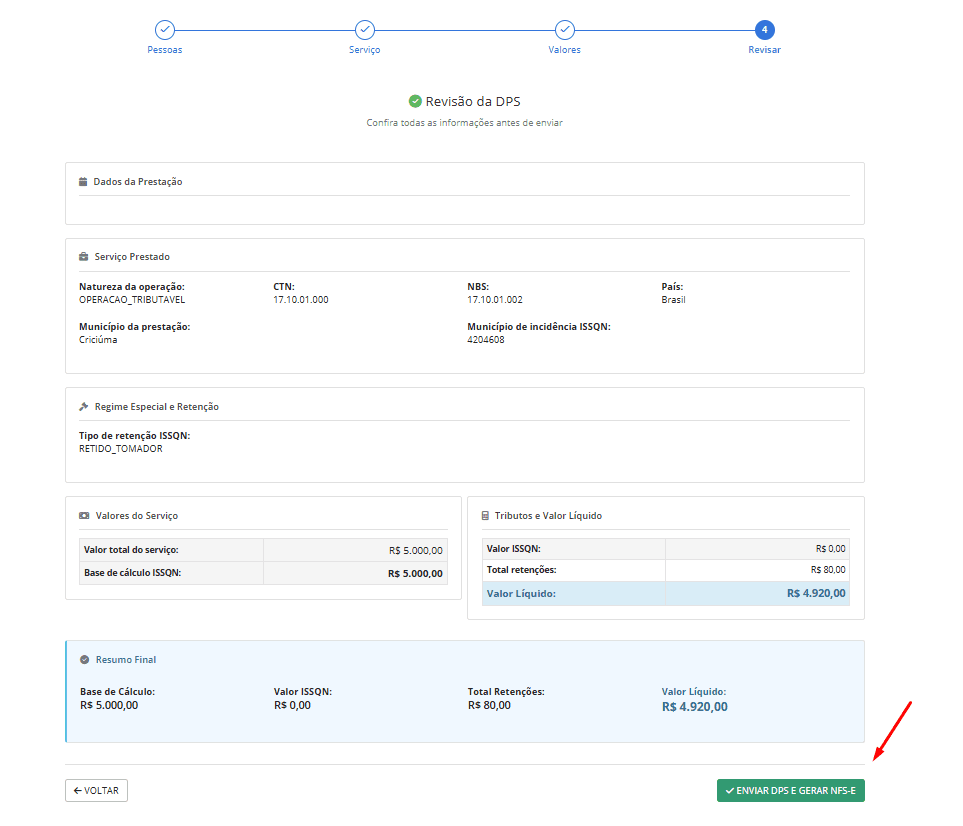Click the Valor total do serviço row
Image resolution: width=963 pixels, height=826 pixels.
tap(264, 550)
